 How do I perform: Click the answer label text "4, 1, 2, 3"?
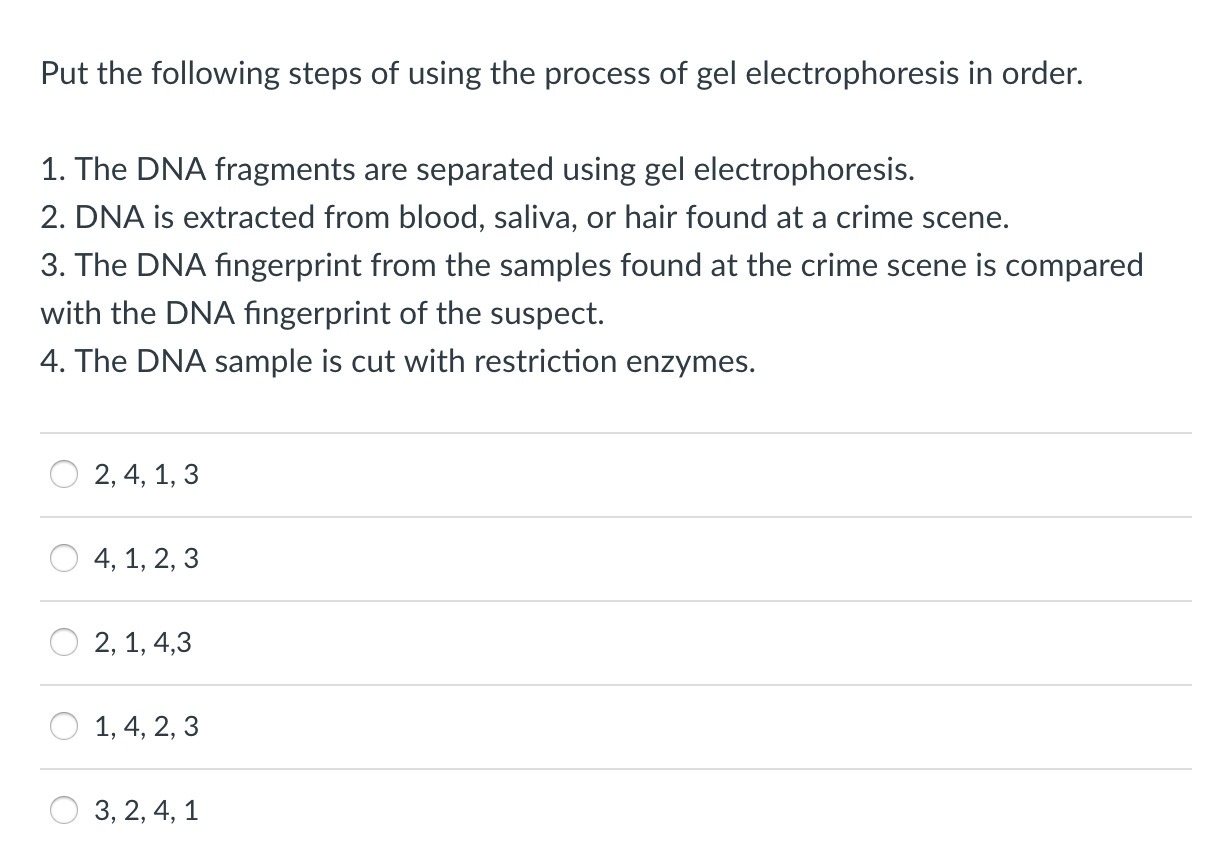pos(146,560)
